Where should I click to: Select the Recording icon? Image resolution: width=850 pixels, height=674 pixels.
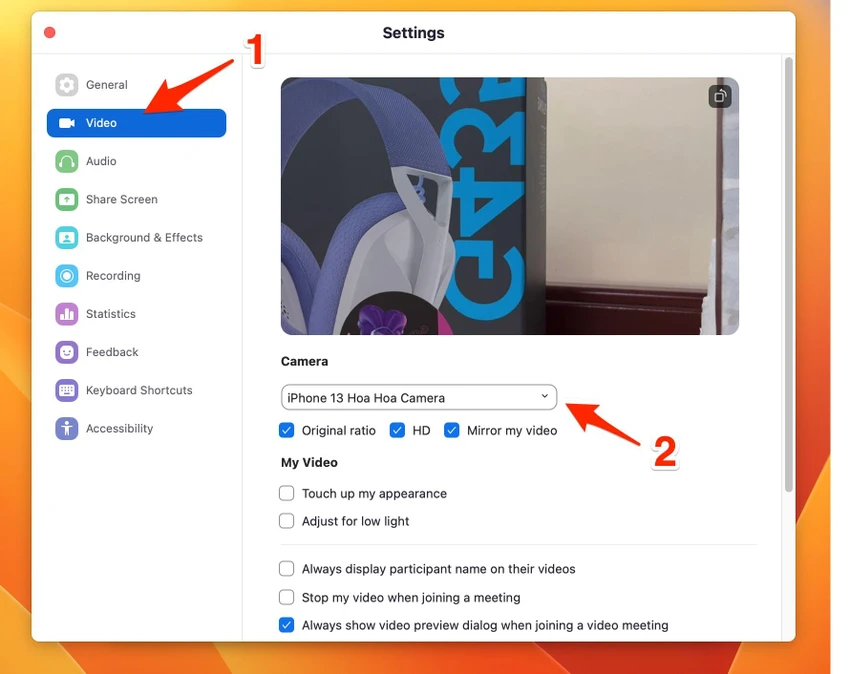pos(67,275)
